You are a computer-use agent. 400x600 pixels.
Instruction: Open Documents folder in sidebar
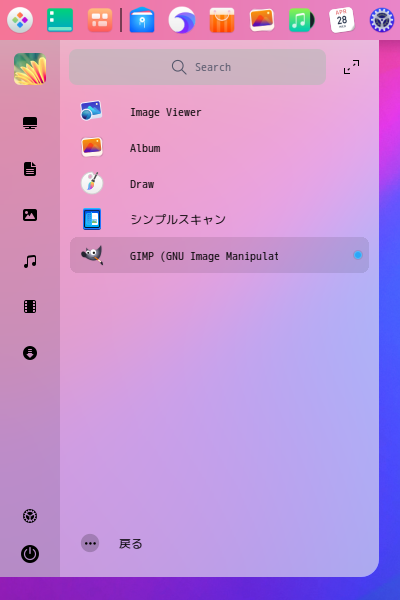coord(30,169)
